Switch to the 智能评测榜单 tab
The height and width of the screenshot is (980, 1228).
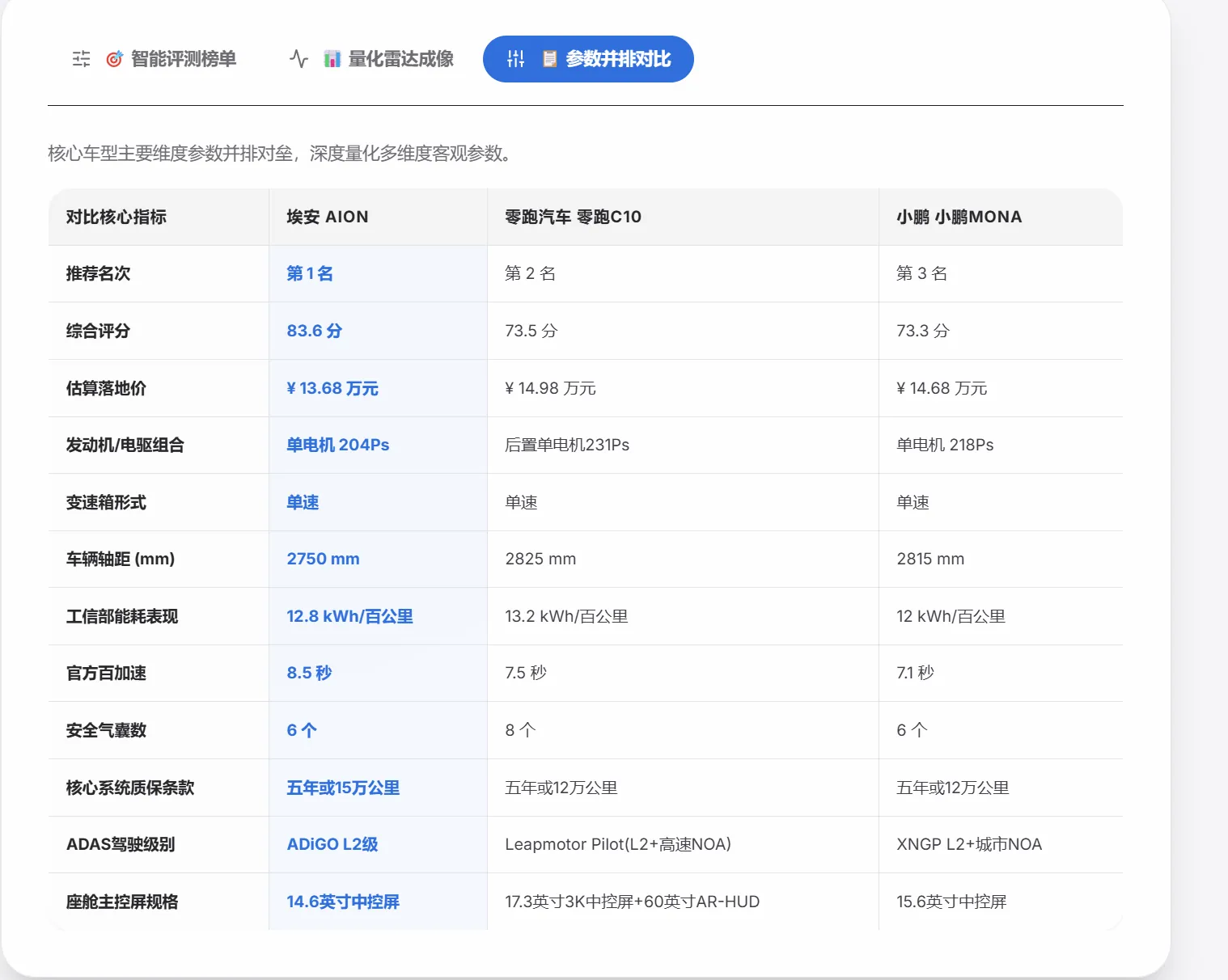(x=154, y=59)
